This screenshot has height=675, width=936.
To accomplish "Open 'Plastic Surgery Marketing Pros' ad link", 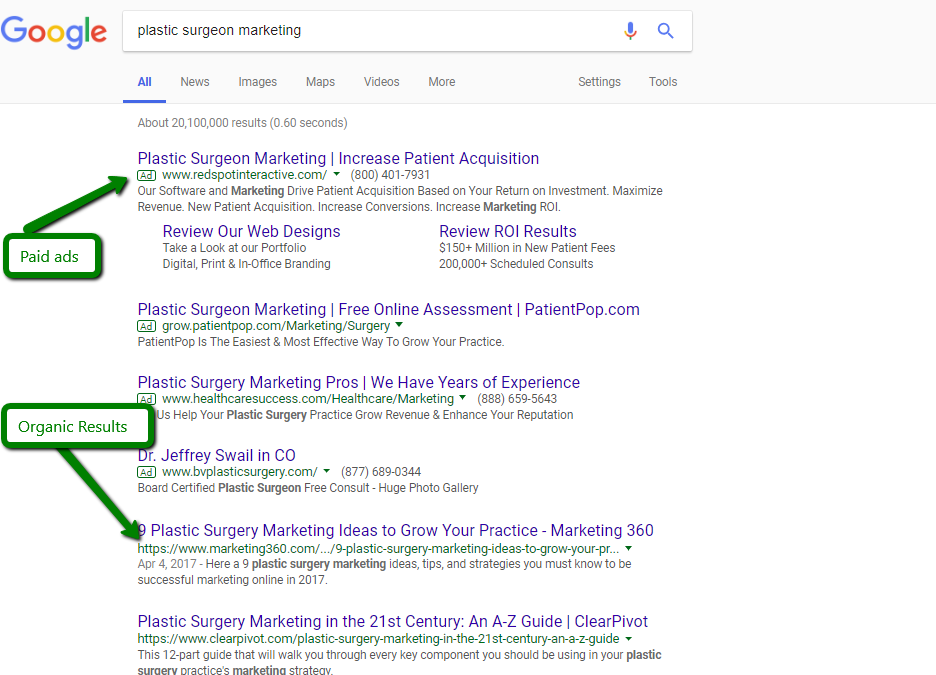I will coord(358,382).
